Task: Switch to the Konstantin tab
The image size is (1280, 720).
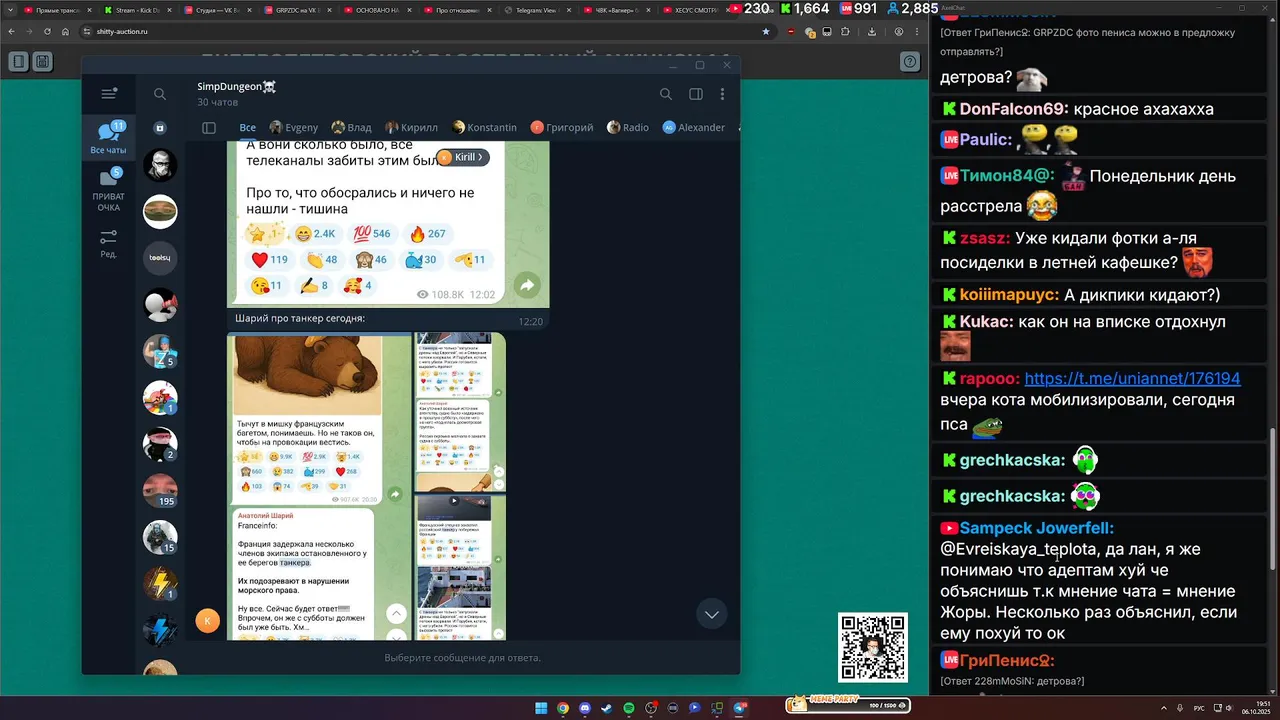Action: click(x=484, y=127)
